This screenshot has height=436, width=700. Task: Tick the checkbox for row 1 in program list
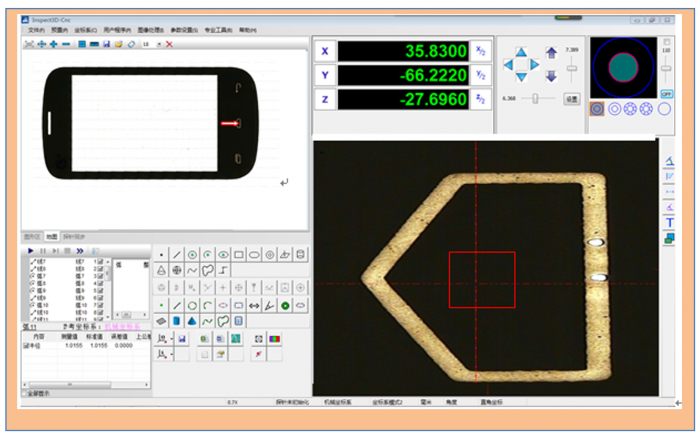pyautogui.click(x=100, y=262)
